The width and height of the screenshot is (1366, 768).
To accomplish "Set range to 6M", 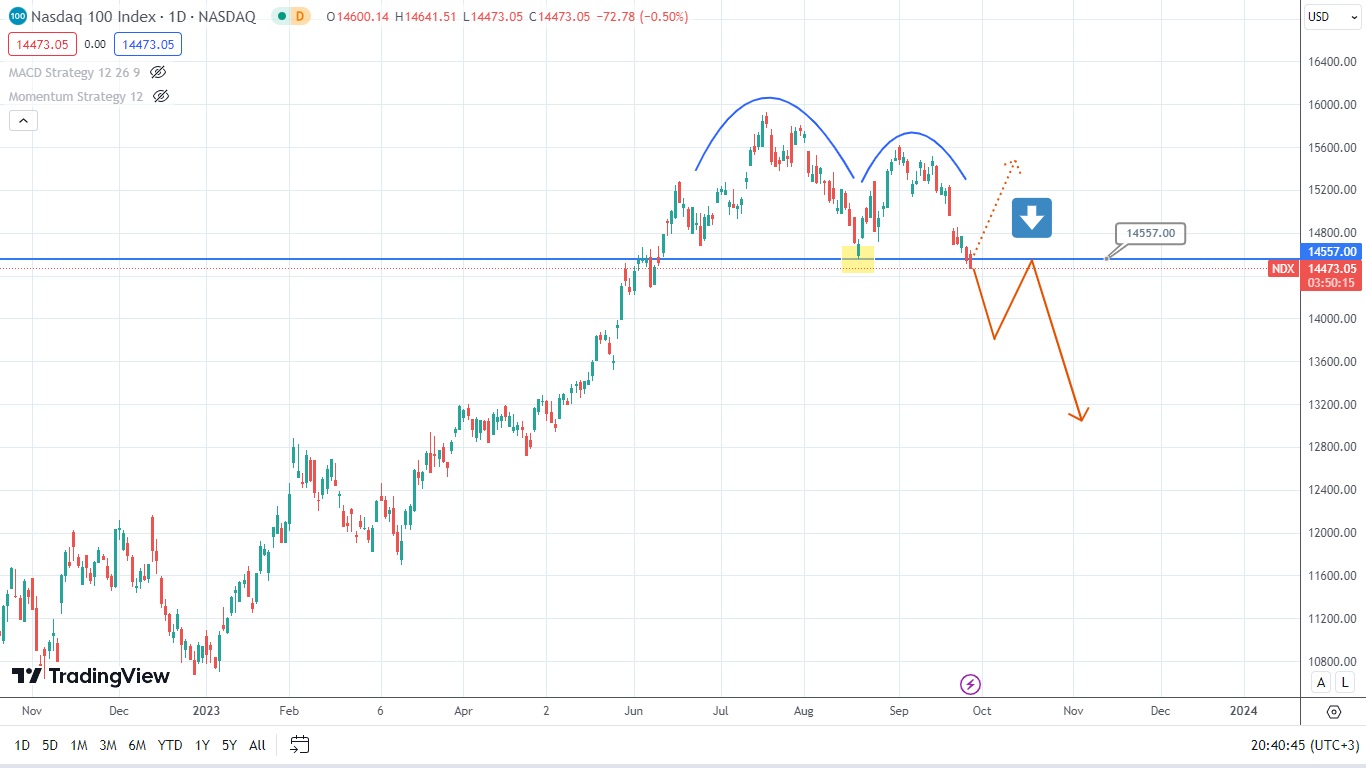I will (138, 745).
